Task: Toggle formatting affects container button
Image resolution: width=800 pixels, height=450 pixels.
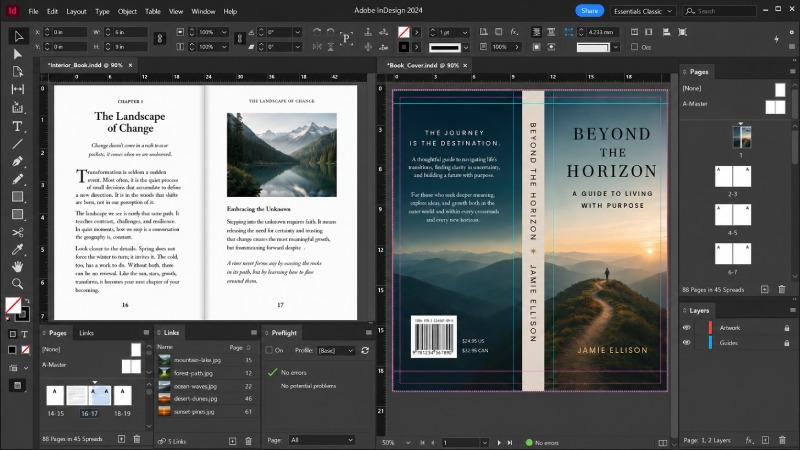Action: click(12, 334)
